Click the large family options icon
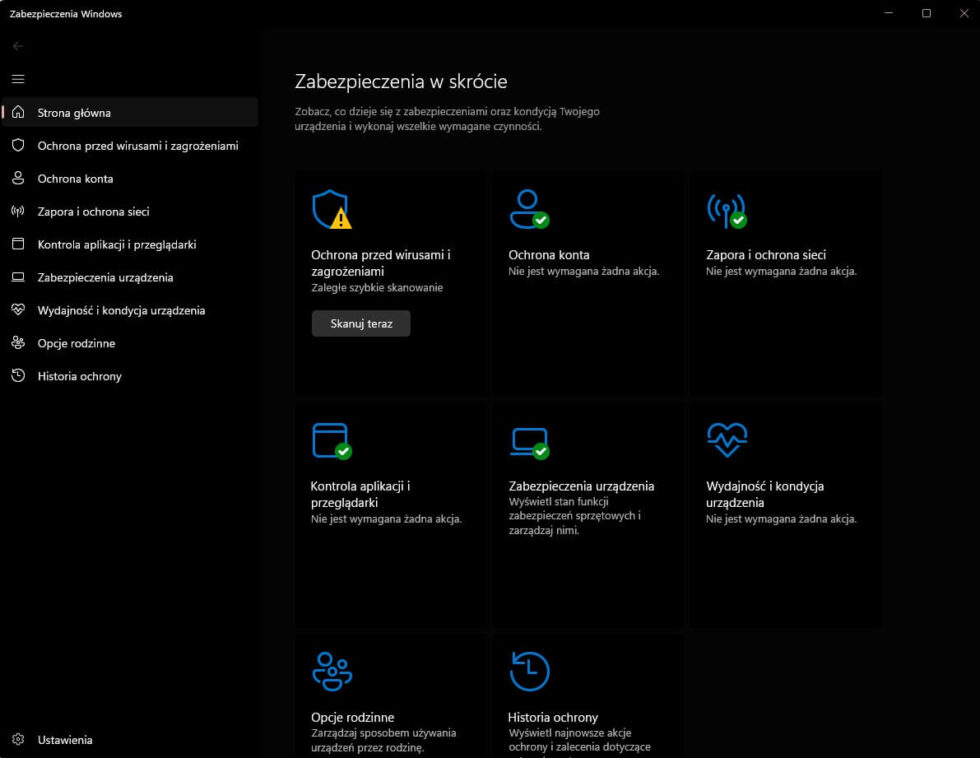The height and width of the screenshot is (758, 980). click(332, 671)
